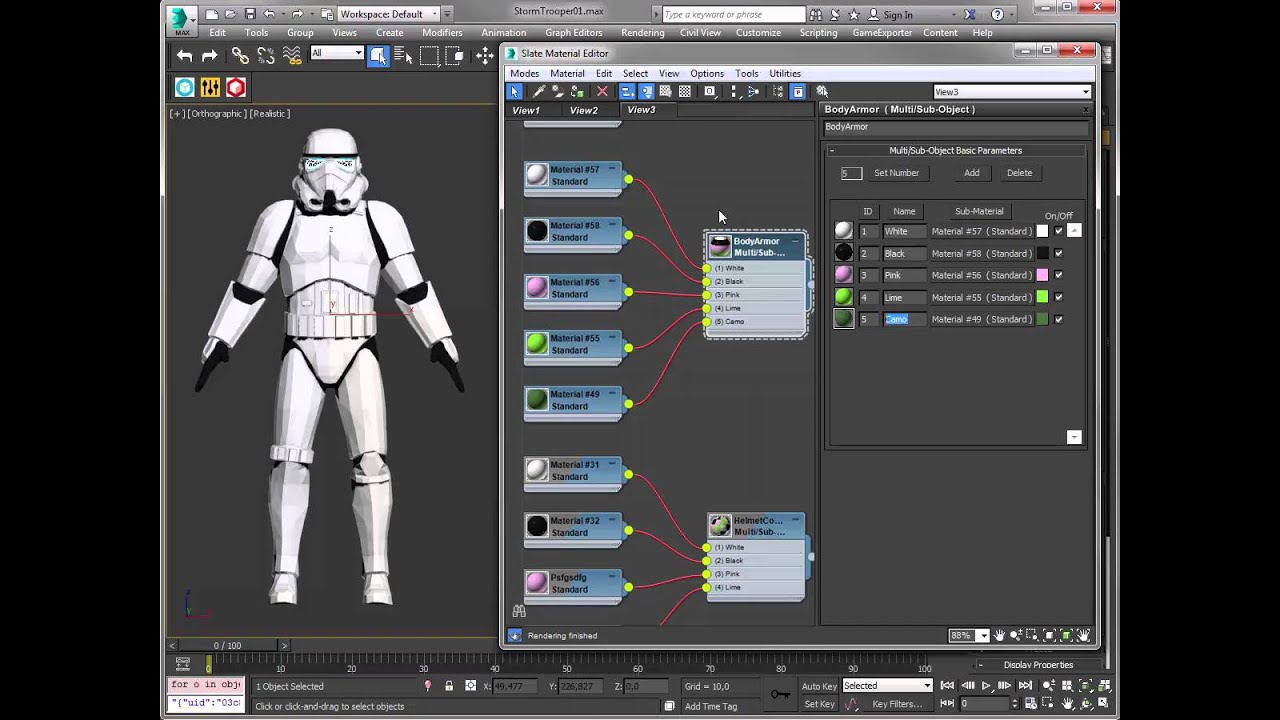1280x720 pixels.
Task: Toggle the Auto Key button
Action: tap(819, 686)
